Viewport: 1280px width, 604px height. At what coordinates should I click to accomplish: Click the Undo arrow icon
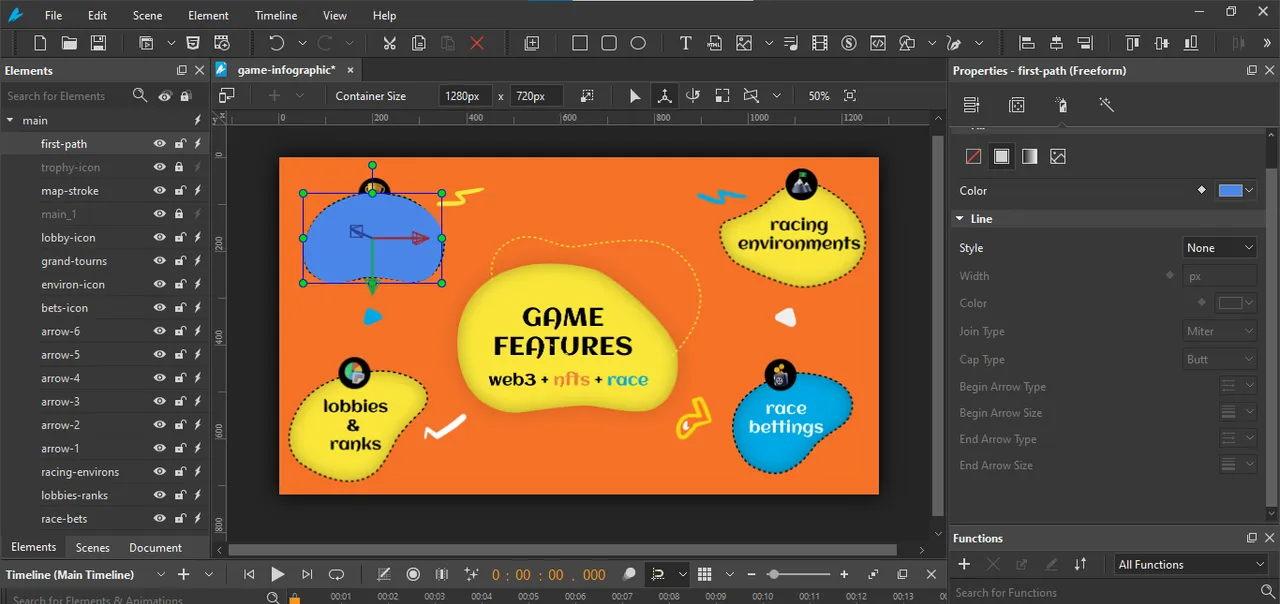click(276, 43)
